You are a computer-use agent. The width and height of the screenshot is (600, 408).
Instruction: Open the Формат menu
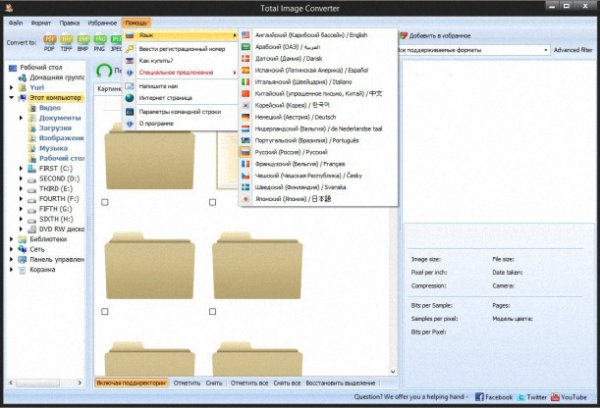click(41, 23)
